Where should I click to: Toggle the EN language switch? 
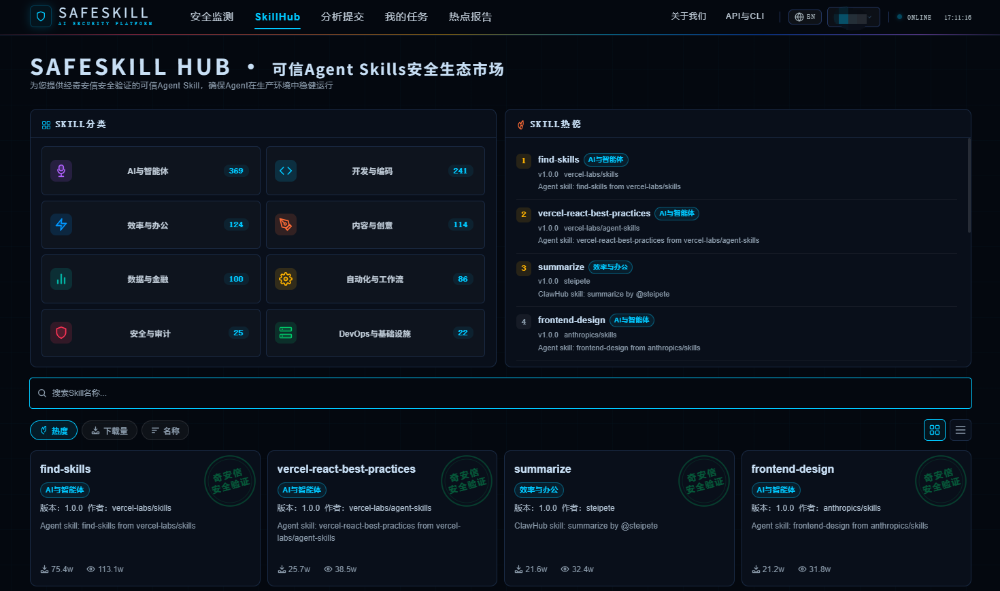pyautogui.click(x=806, y=16)
